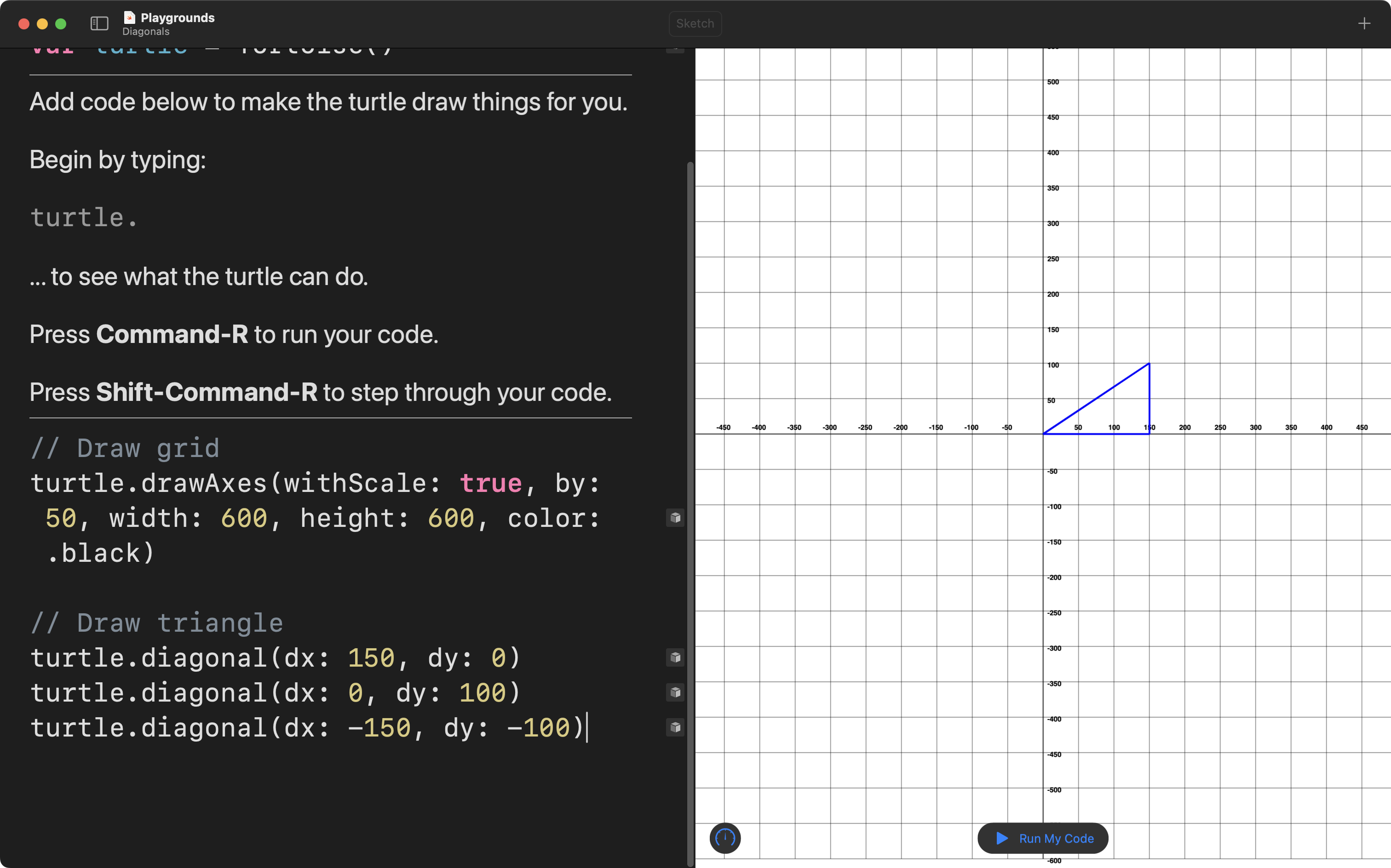Click the Diagonals subtitle in title bar
Screen dimensions: 1391x868
(146, 32)
